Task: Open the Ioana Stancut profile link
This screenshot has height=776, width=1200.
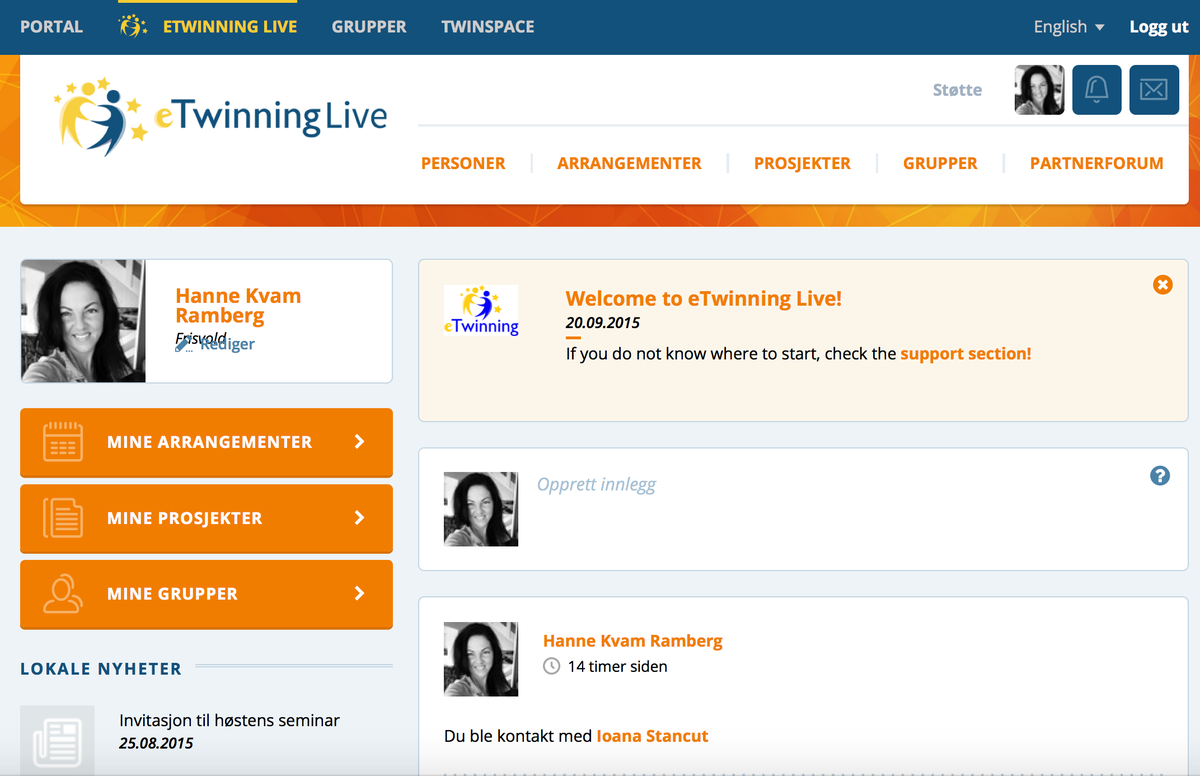Action: coord(652,736)
